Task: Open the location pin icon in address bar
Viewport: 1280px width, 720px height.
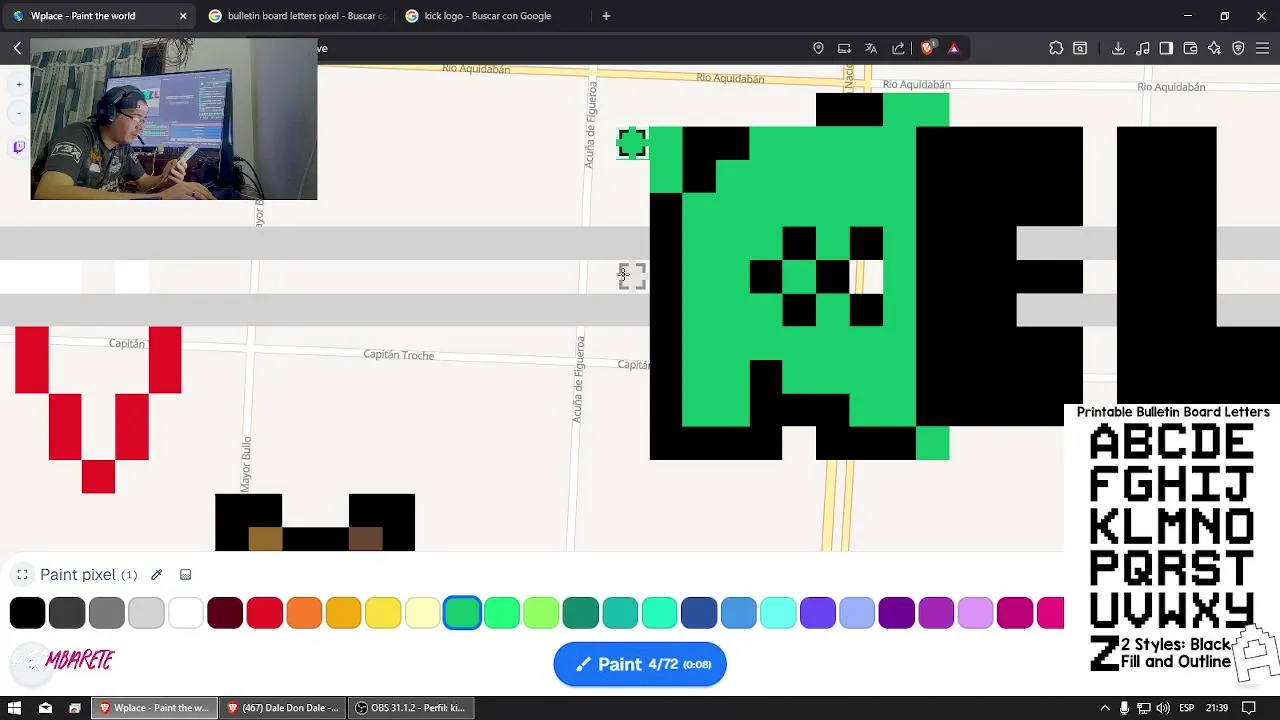Action: point(818,48)
